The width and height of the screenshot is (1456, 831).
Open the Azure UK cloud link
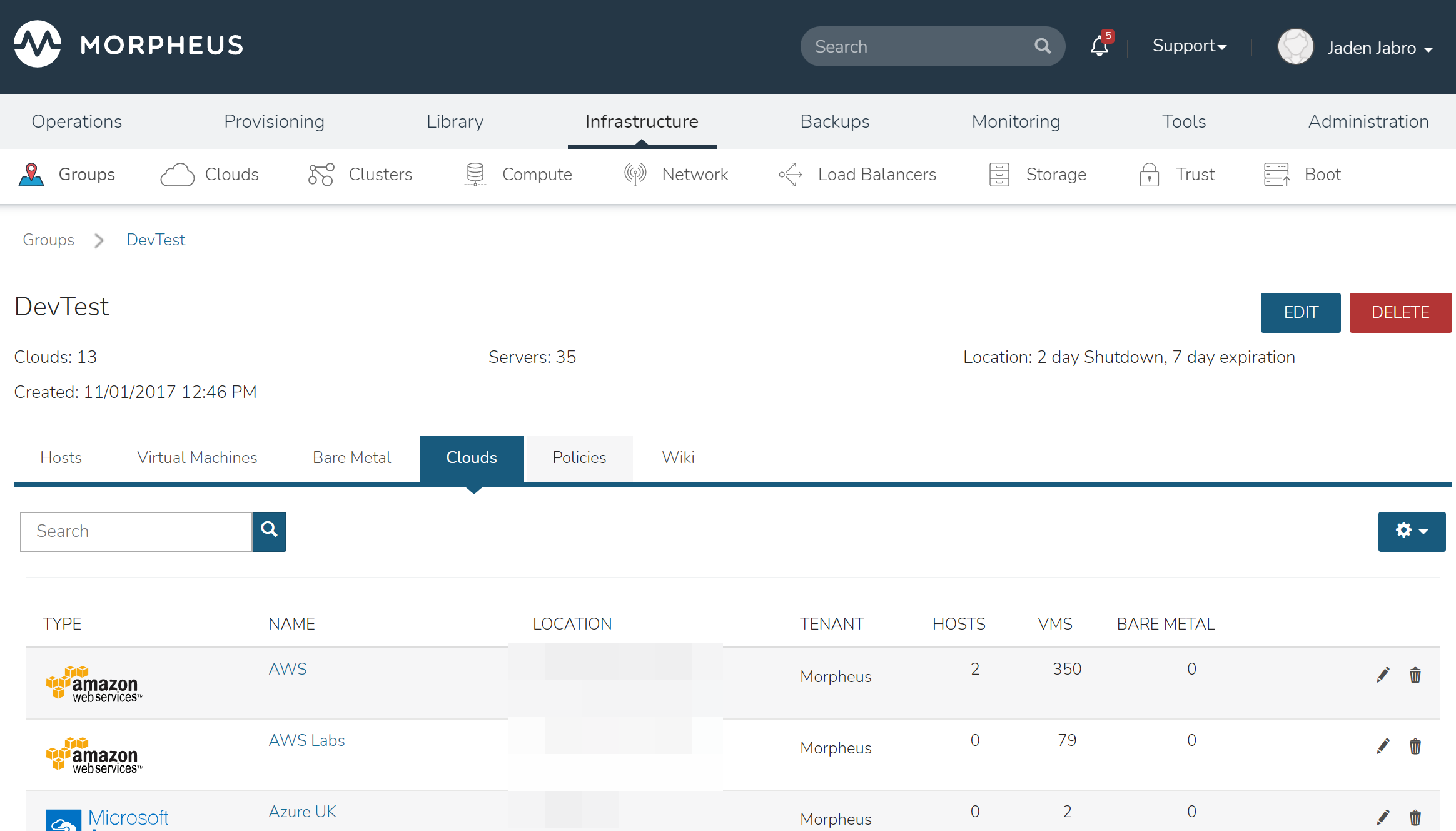(302, 812)
